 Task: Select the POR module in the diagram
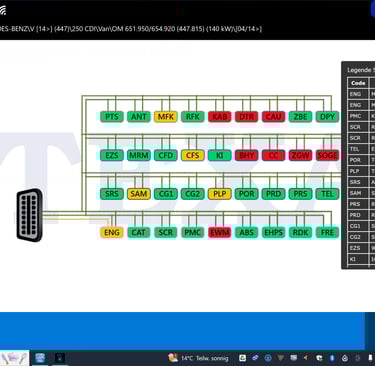[x=247, y=194]
